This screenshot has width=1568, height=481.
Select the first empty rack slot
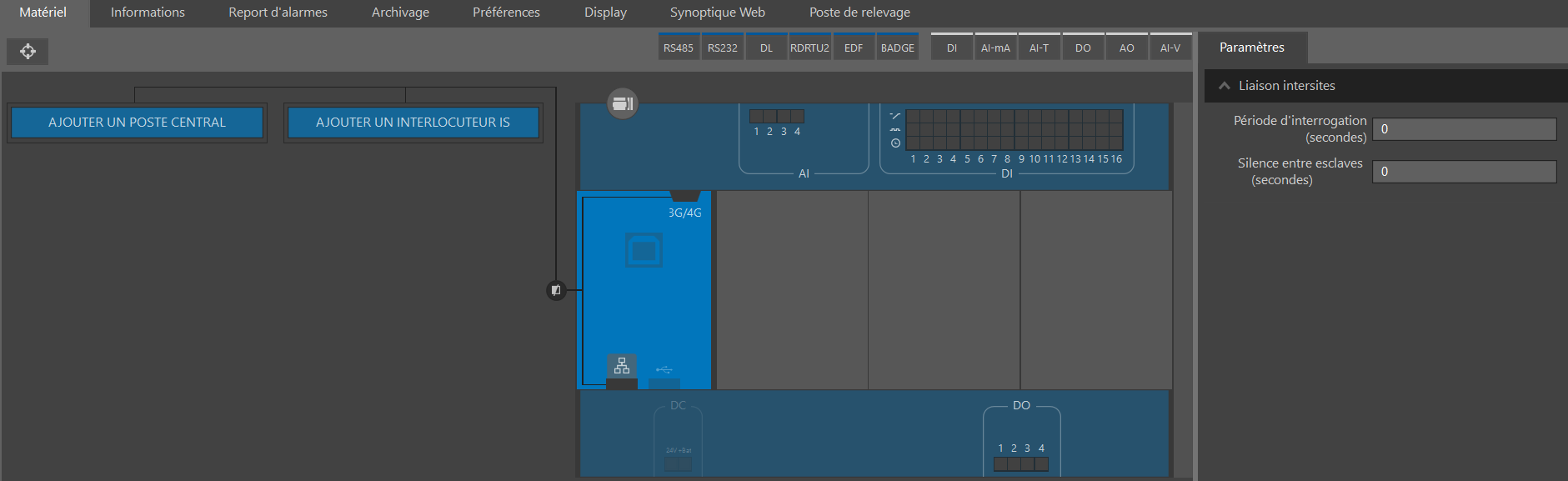pyautogui.click(x=792, y=289)
